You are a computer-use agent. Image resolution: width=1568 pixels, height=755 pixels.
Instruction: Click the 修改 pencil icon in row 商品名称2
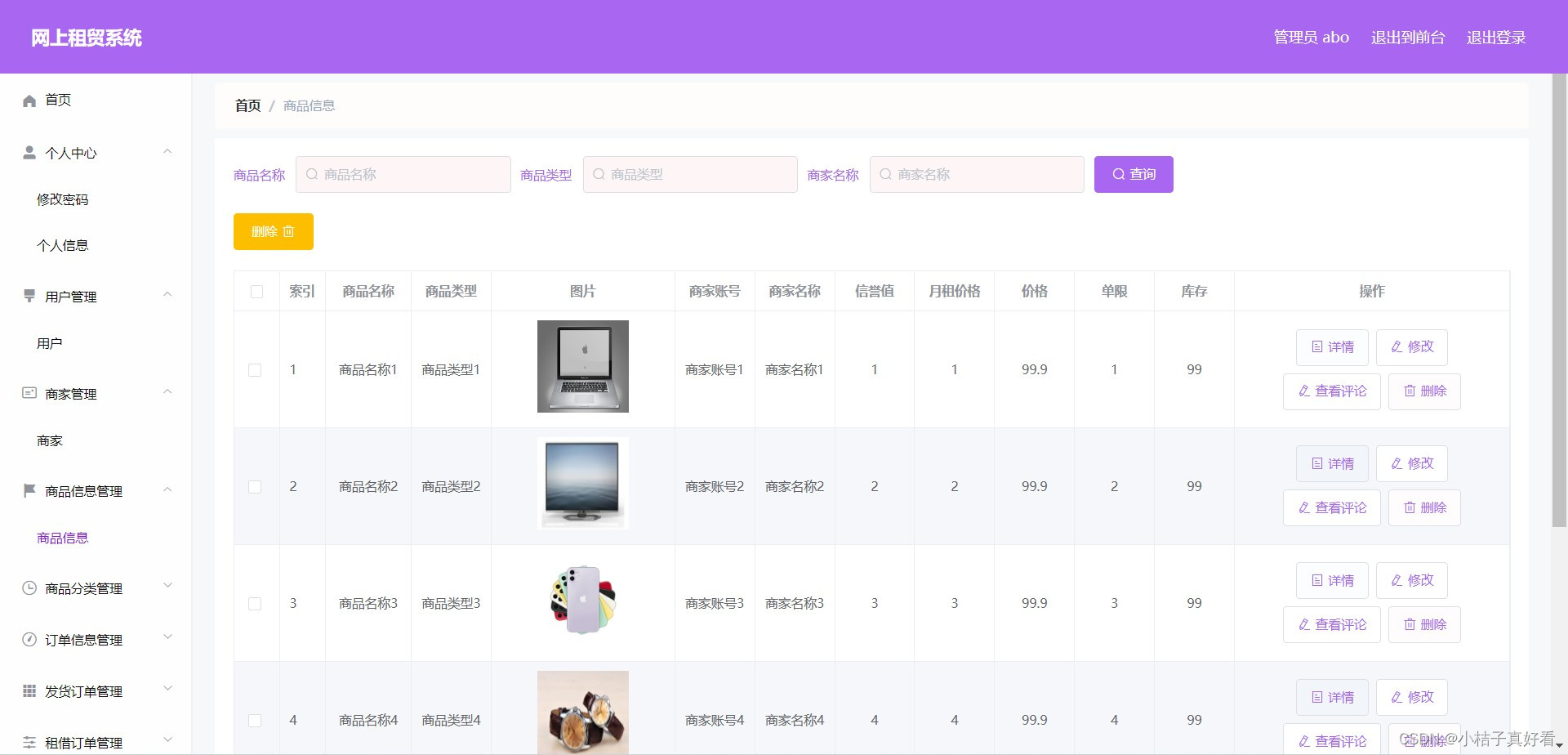click(1396, 464)
